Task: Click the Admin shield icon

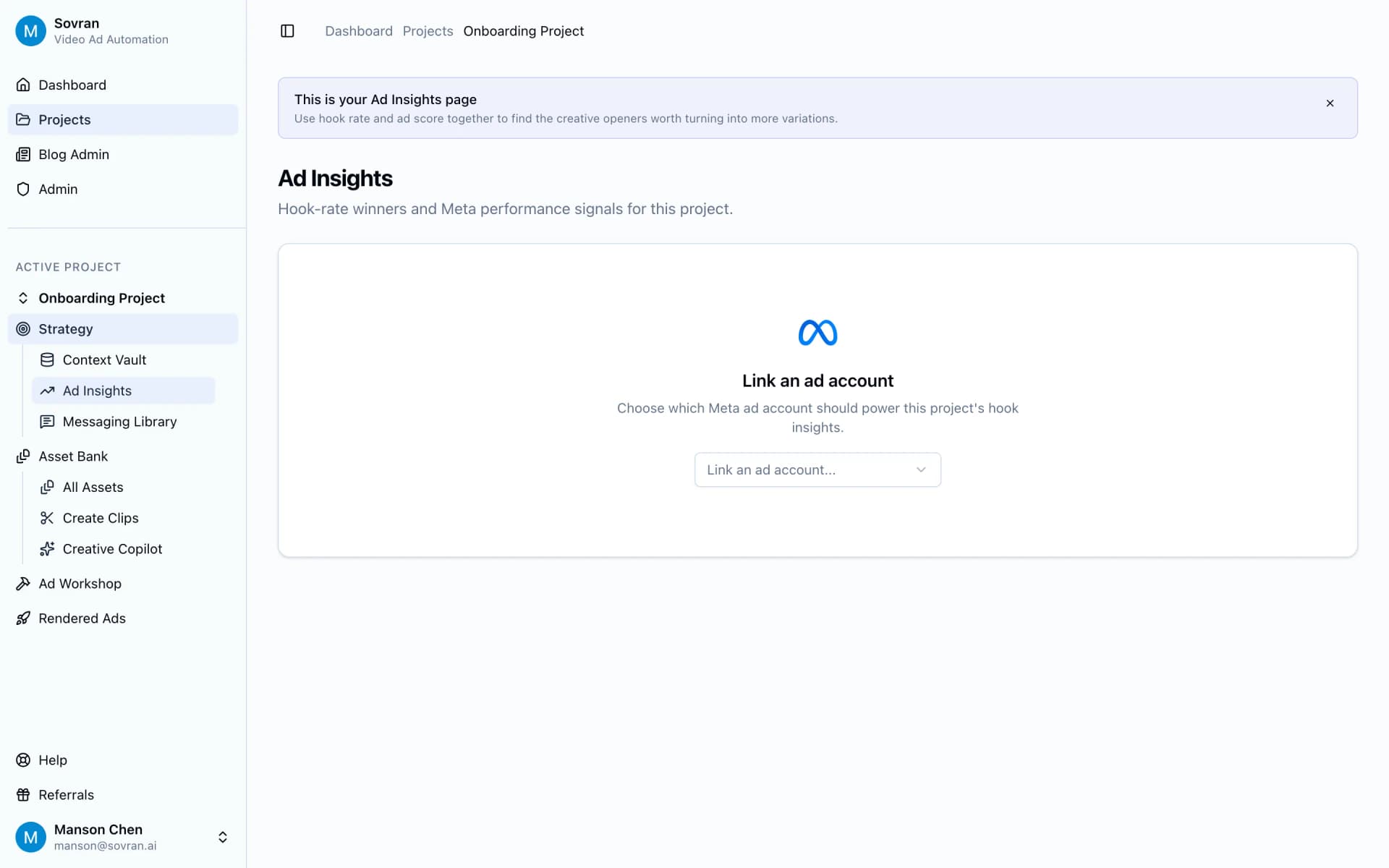Action: pos(23,189)
